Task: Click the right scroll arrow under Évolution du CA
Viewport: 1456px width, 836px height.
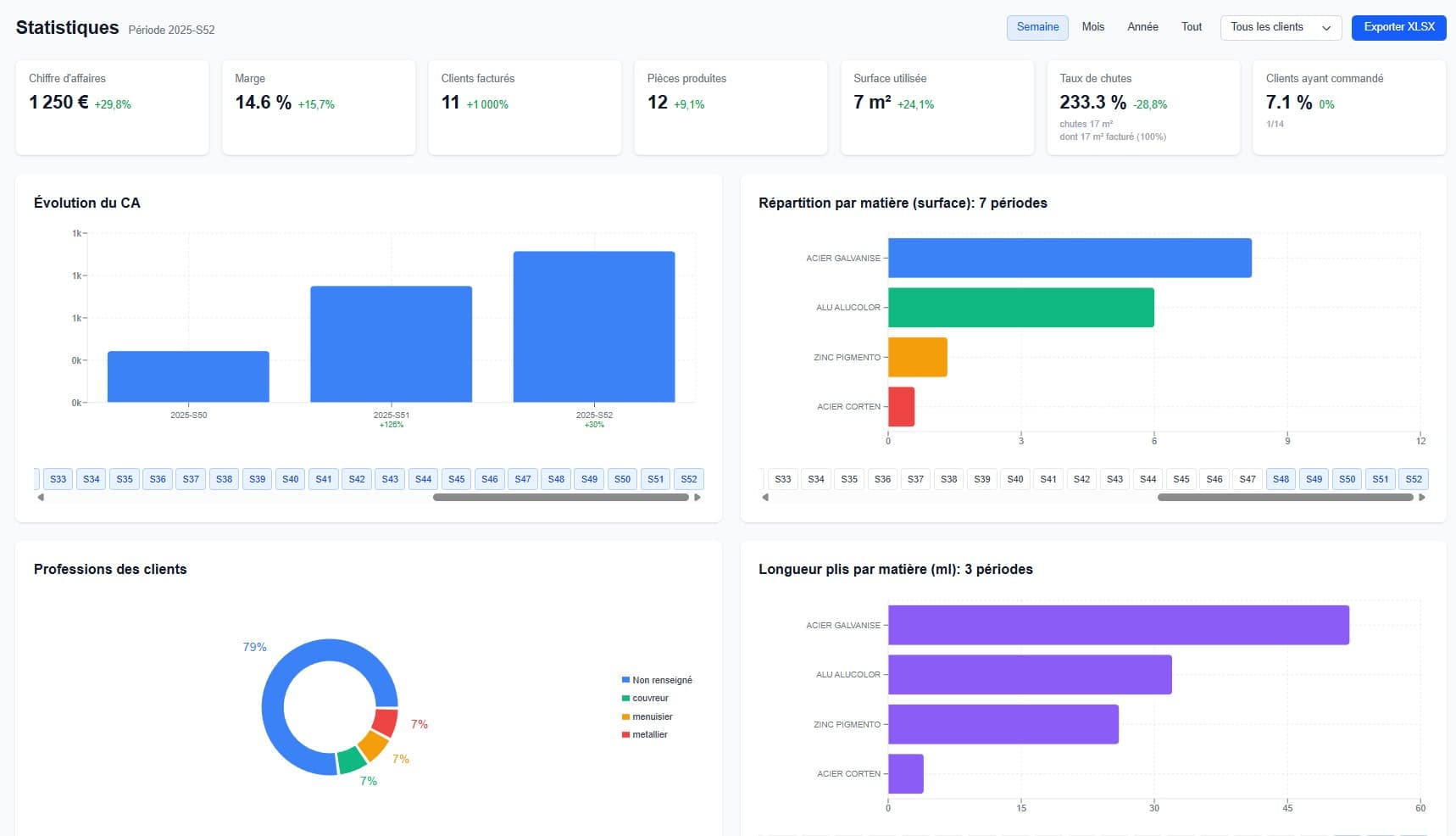Action: [697, 498]
